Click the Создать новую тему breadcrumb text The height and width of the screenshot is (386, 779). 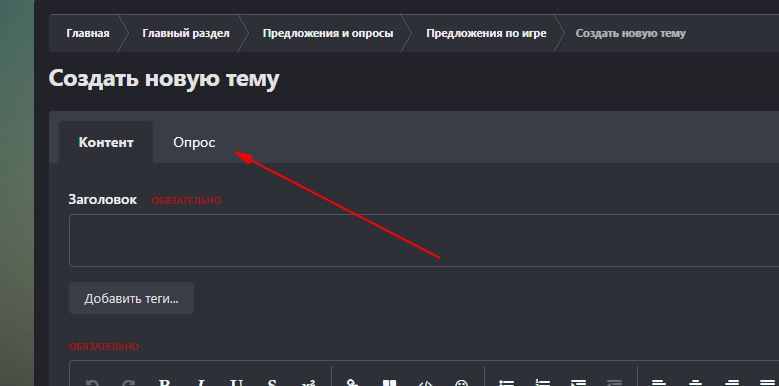pyautogui.click(x=630, y=33)
